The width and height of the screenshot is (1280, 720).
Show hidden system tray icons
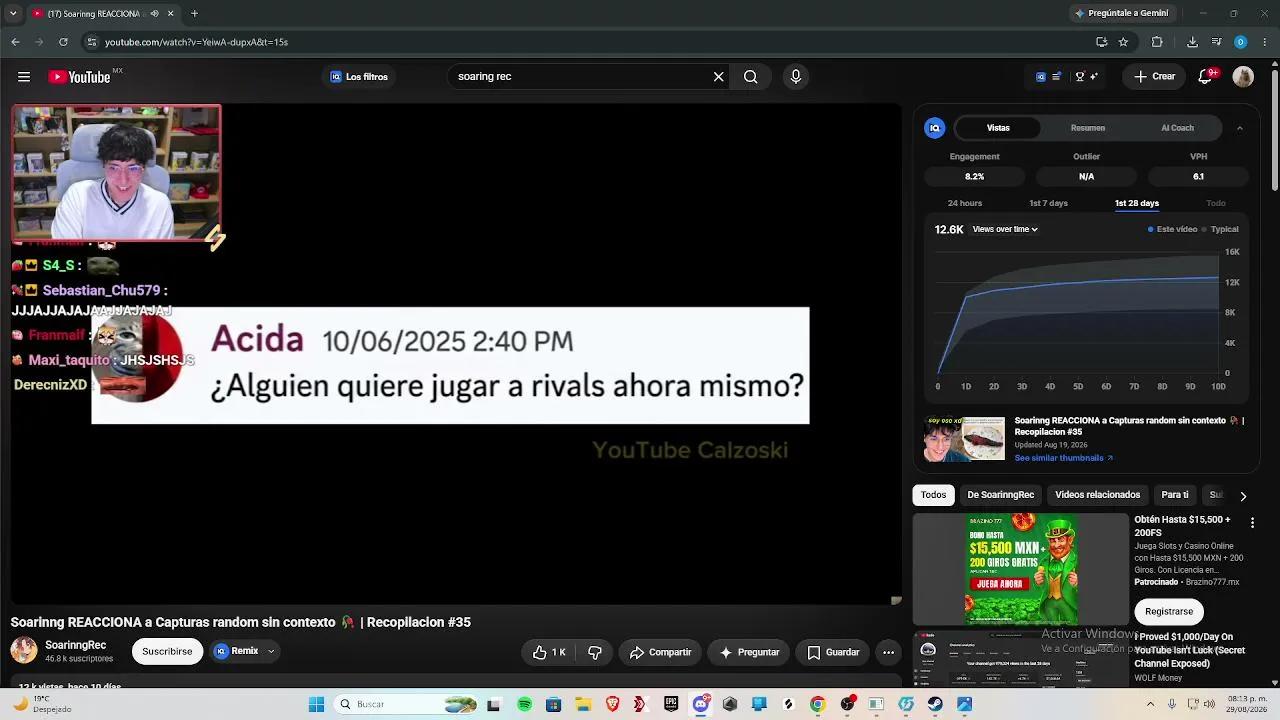pos(1152,704)
